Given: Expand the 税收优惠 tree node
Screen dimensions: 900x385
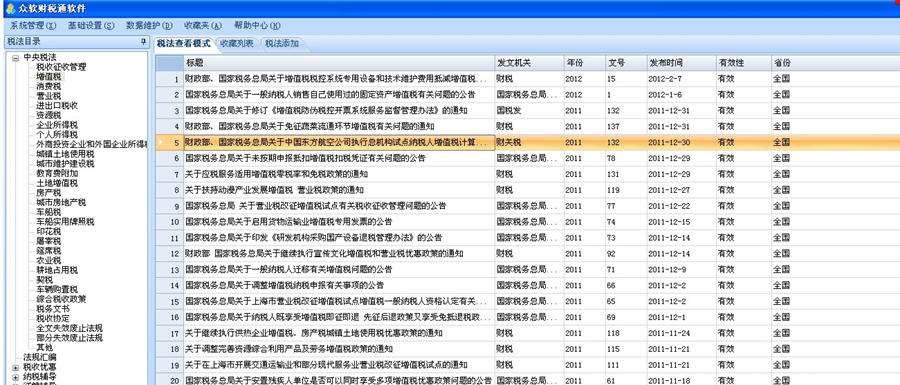Looking at the screenshot, I should coord(15,367).
